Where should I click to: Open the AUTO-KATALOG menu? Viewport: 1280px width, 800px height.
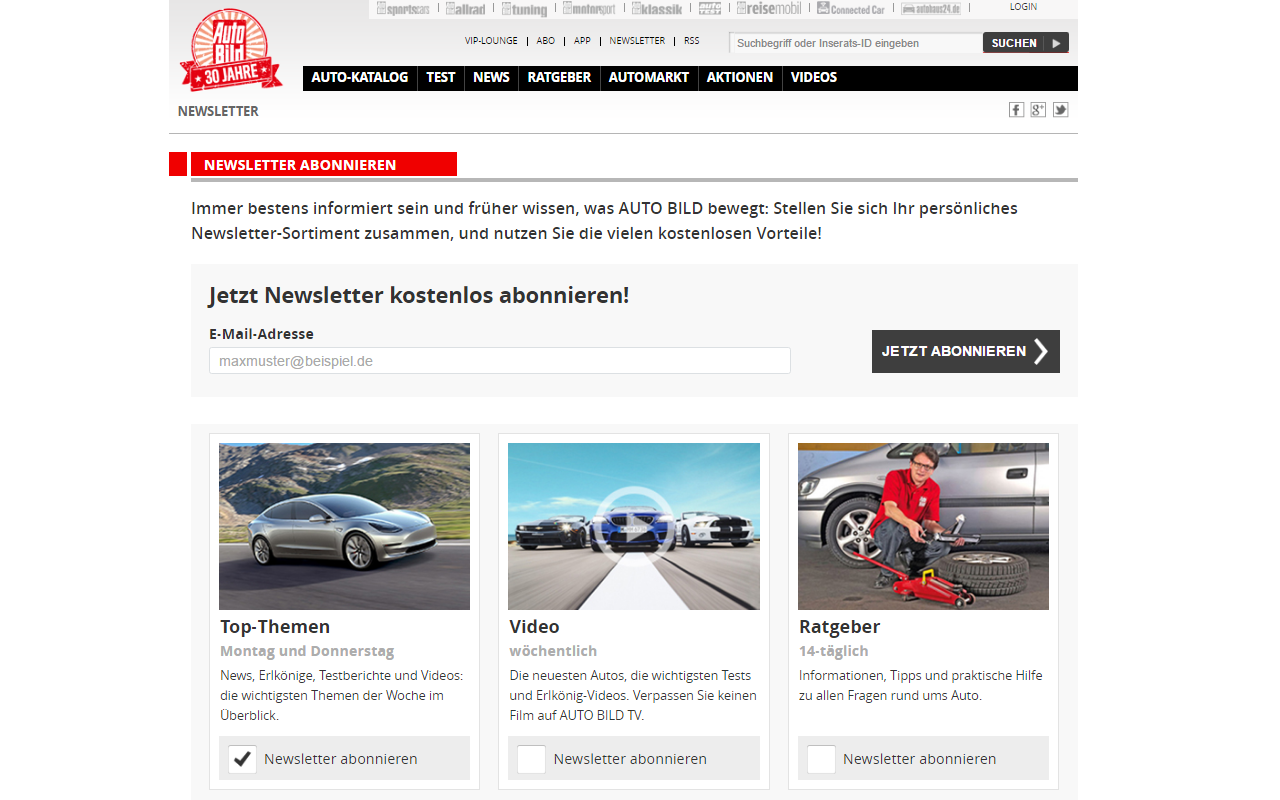pyautogui.click(x=360, y=78)
